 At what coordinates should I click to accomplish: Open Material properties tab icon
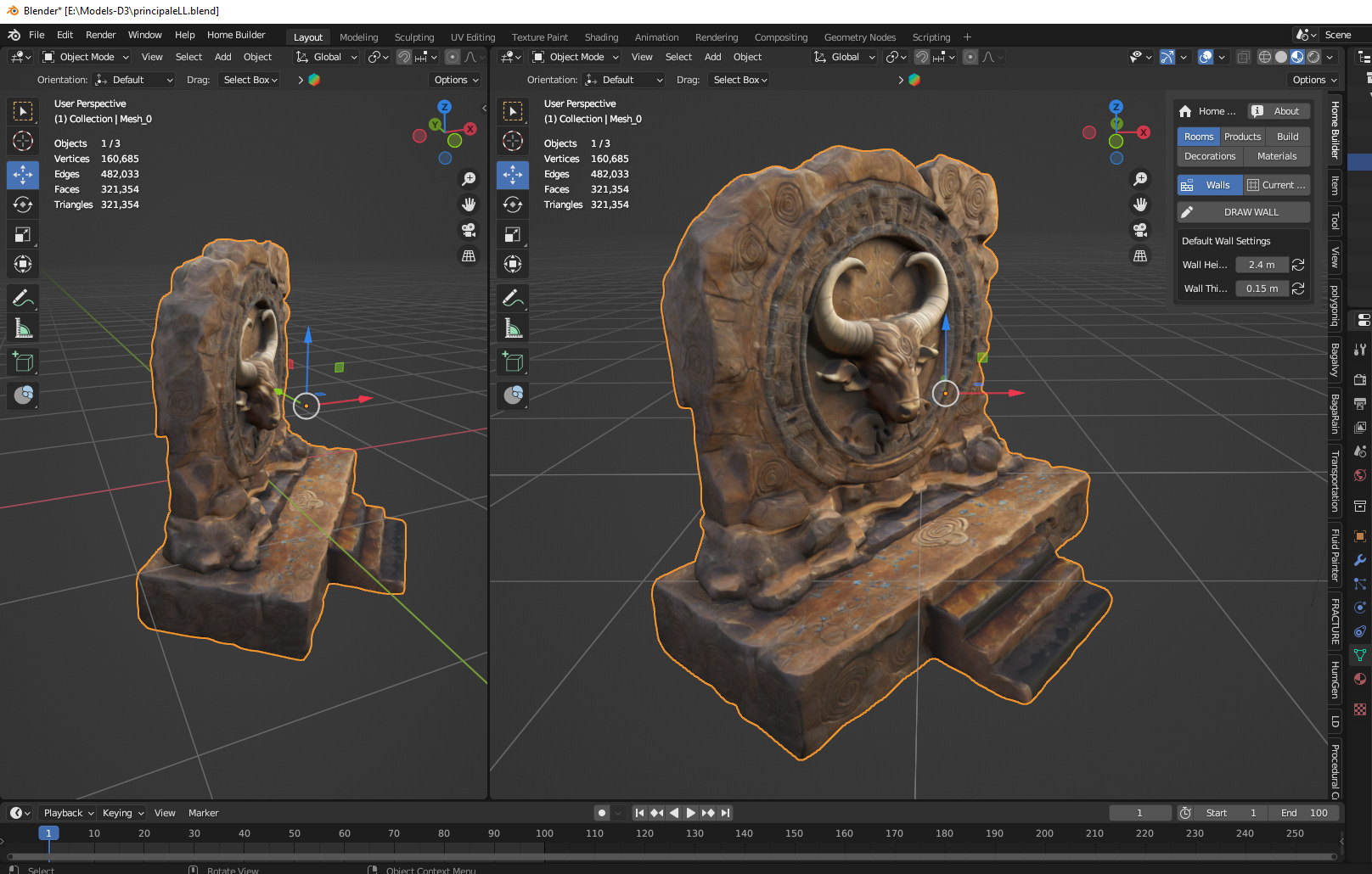[x=1360, y=679]
